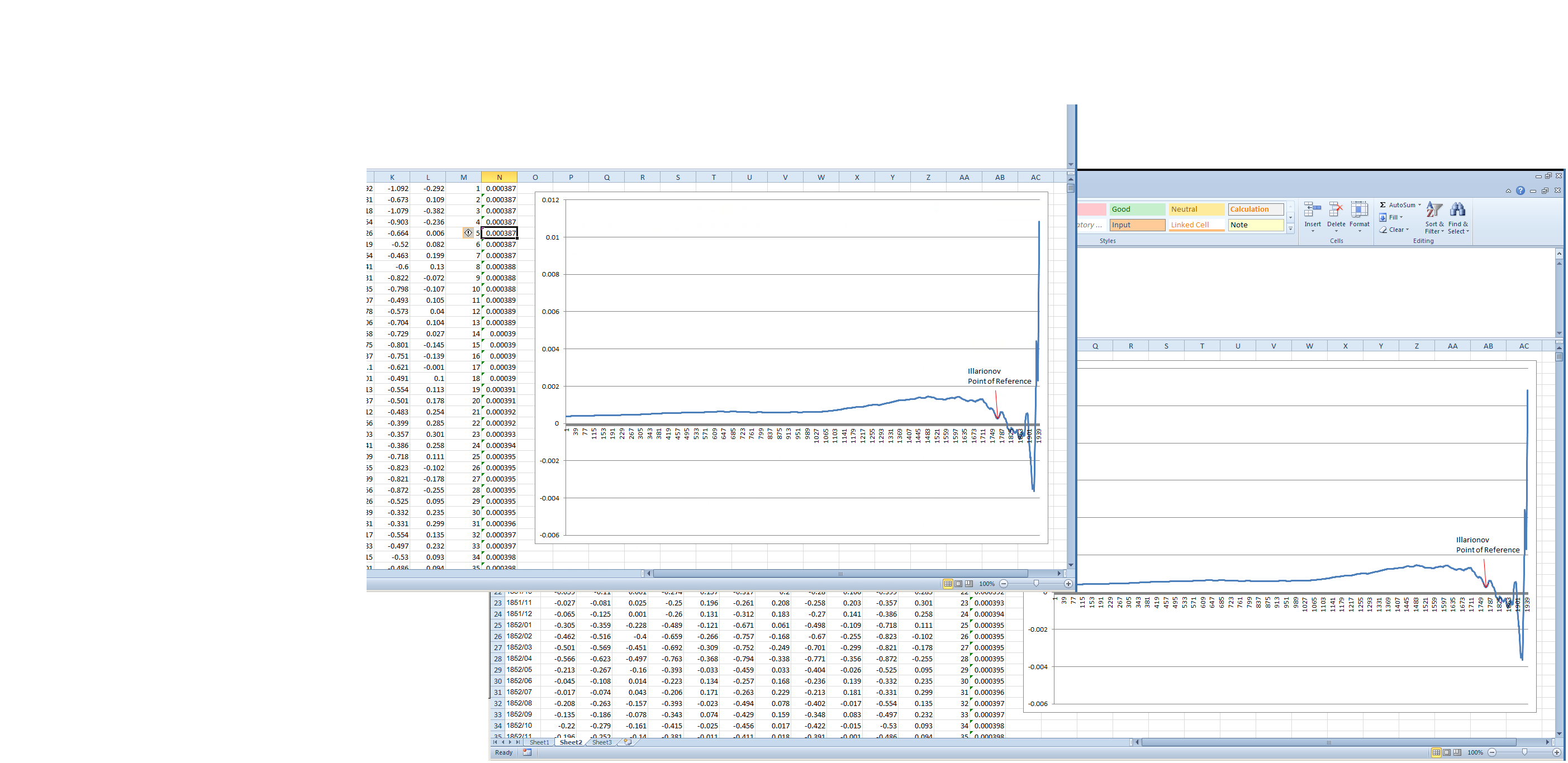Viewport: 1568px width, 763px height.
Task: Select column N header
Action: [x=499, y=178]
